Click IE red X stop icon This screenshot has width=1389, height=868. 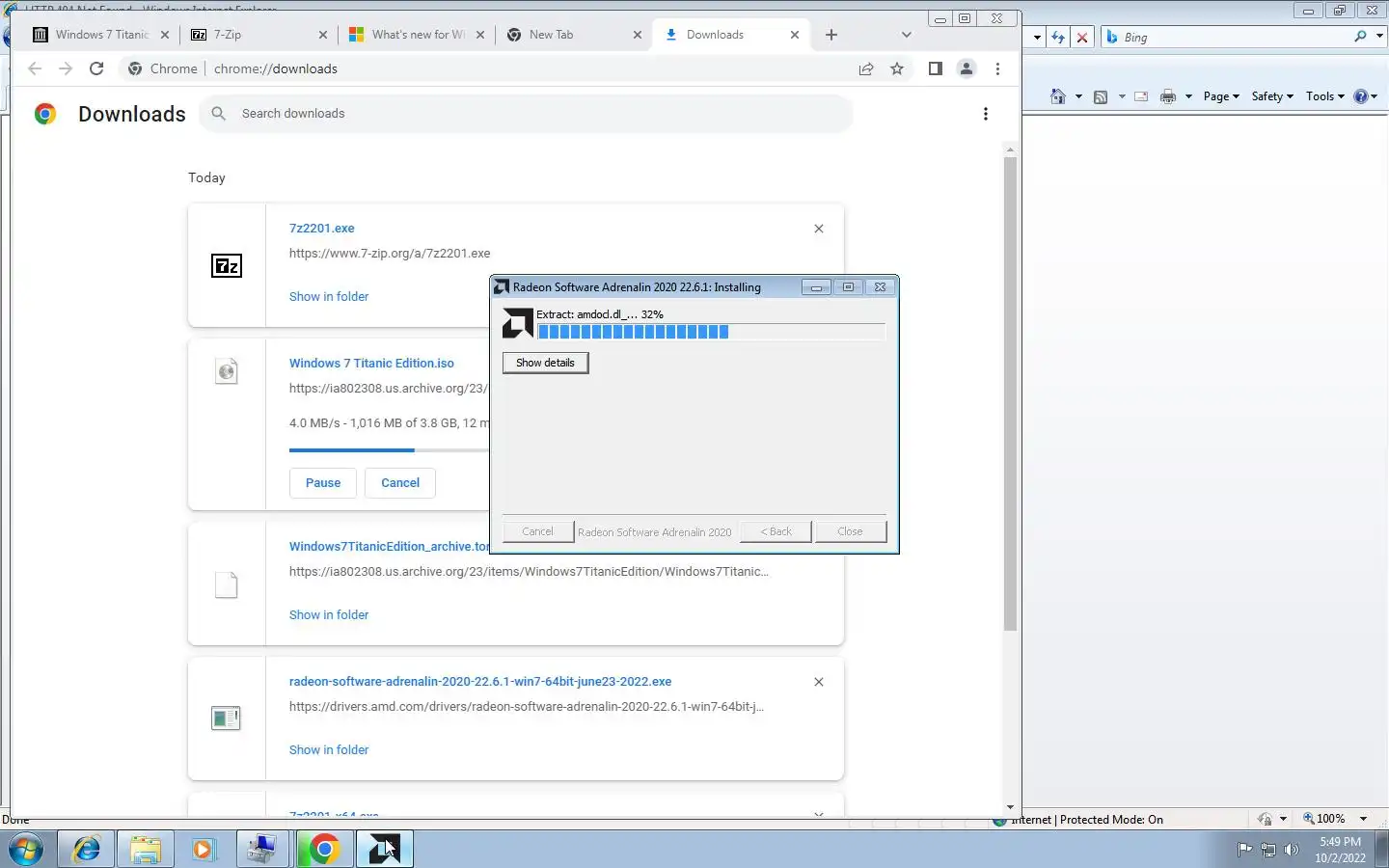(x=1082, y=38)
